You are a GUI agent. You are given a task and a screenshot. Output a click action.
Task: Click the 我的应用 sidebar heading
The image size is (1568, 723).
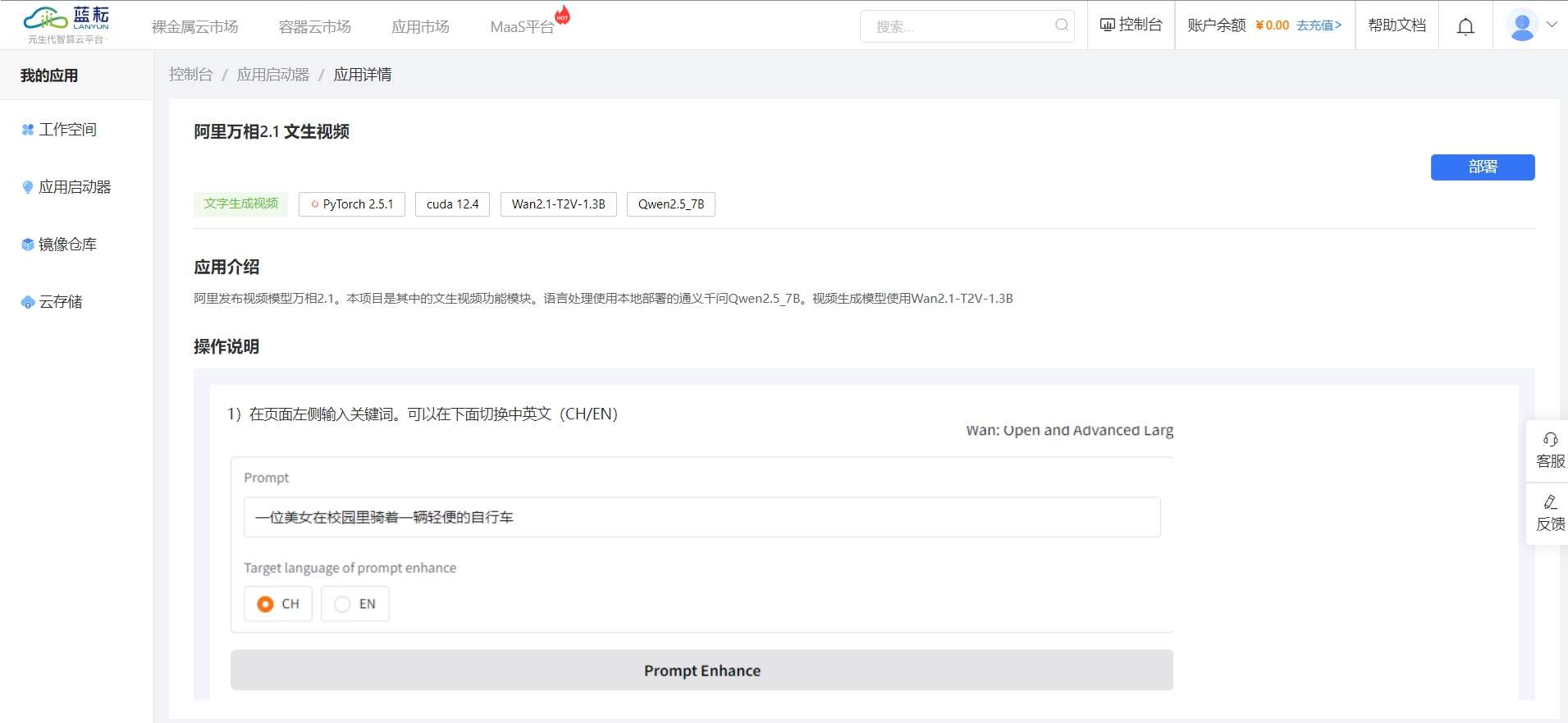[49, 76]
